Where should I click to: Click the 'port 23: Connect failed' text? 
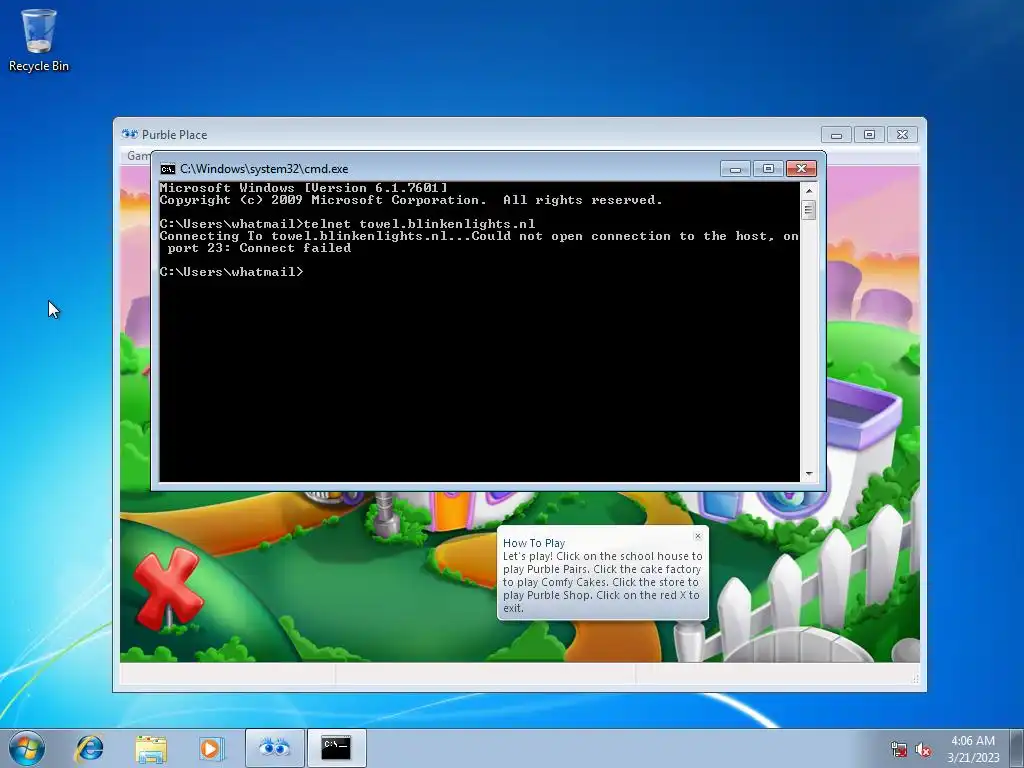pyautogui.click(x=259, y=248)
